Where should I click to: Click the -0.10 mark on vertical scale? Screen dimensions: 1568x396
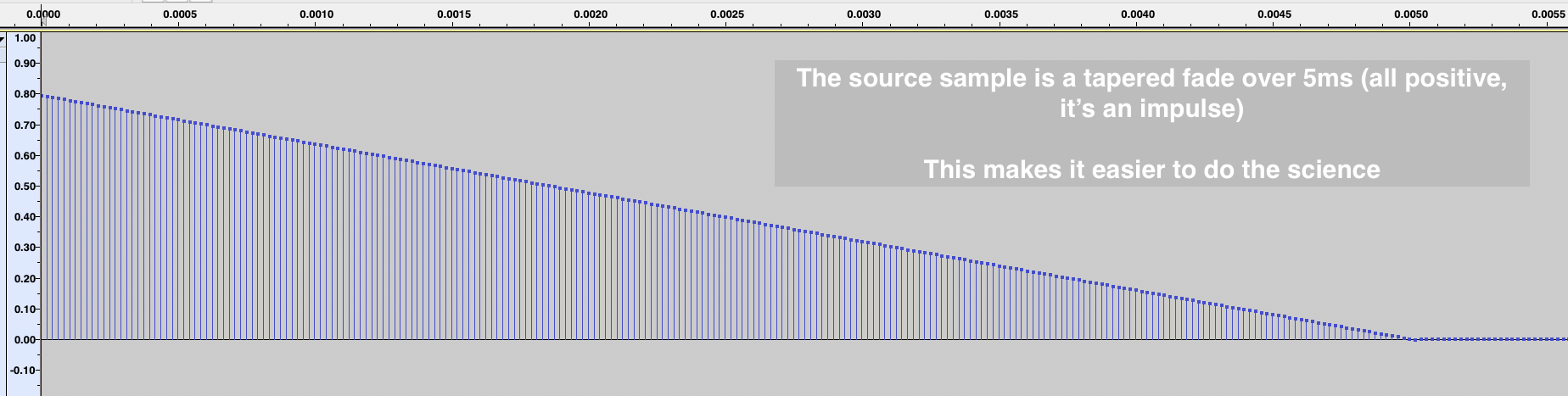click(24, 371)
